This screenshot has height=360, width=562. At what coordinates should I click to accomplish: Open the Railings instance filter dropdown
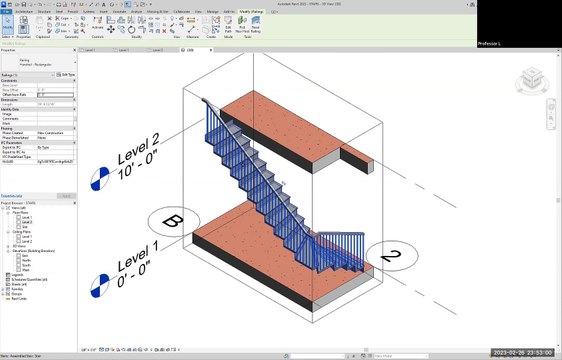pos(53,75)
